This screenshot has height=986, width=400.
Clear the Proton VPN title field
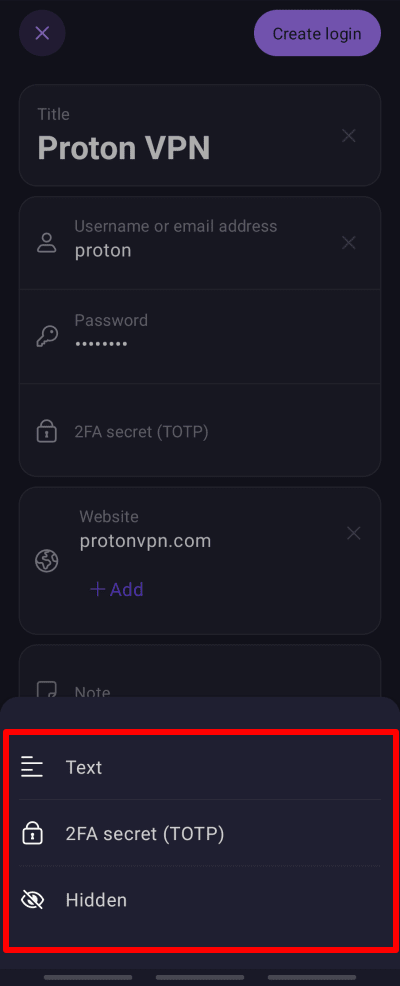(348, 135)
